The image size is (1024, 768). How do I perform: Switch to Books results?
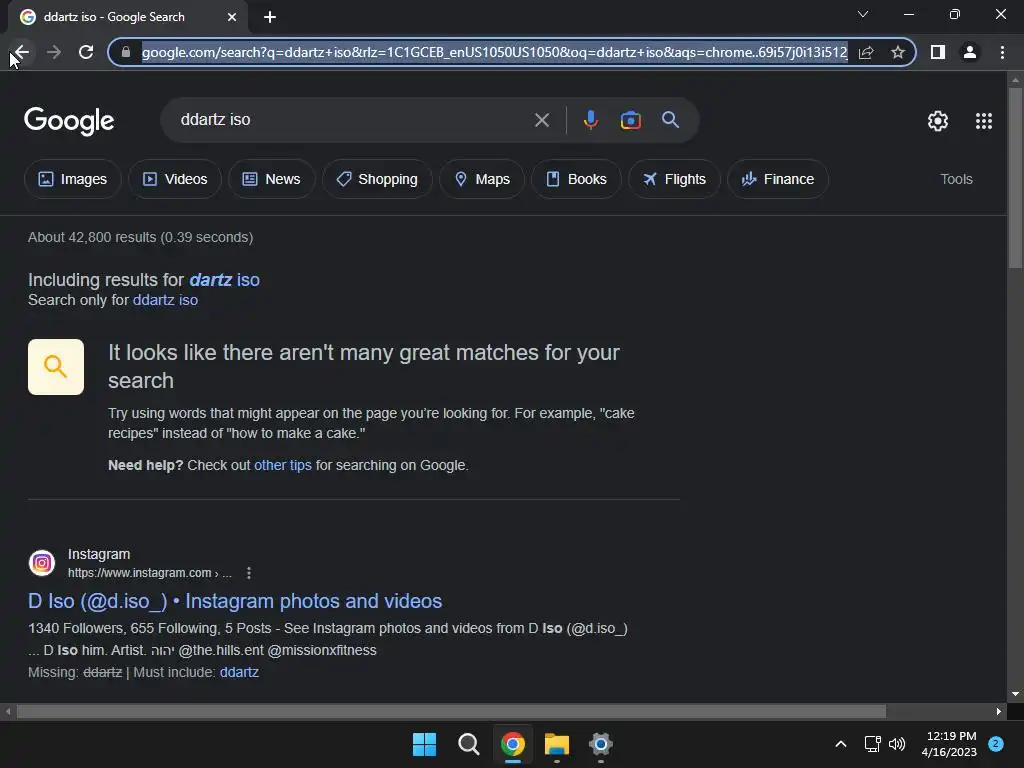[577, 179]
